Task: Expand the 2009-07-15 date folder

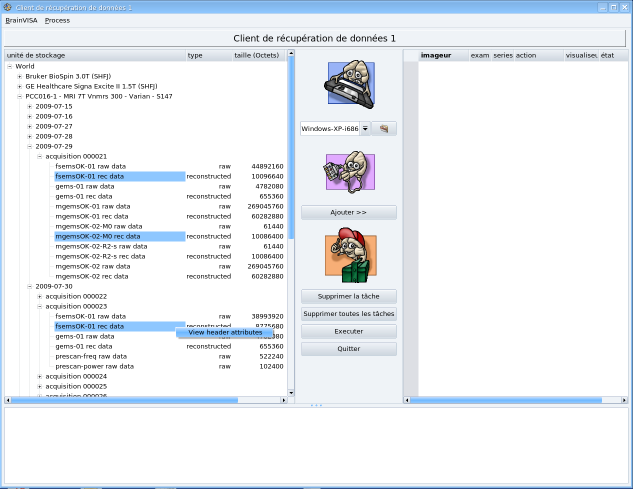Action: tap(29, 106)
